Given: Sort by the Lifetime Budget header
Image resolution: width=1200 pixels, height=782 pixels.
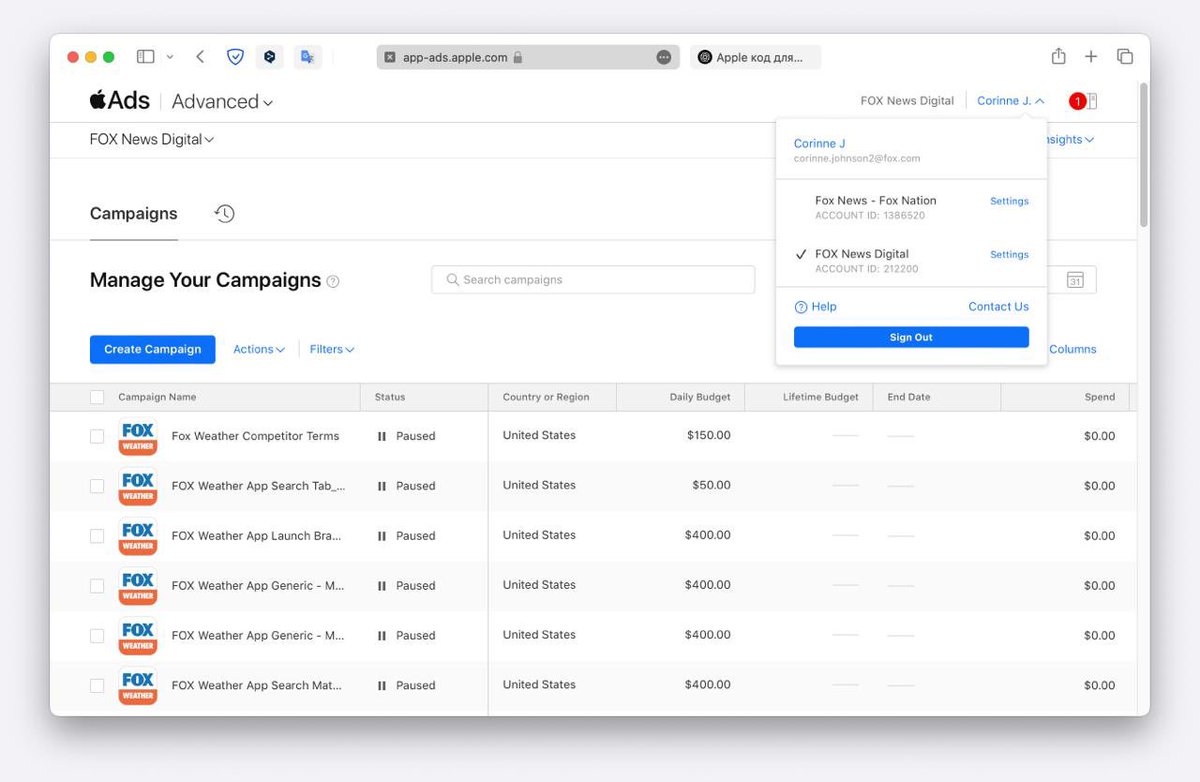Looking at the screenshot, I should [x=821, y=397].
